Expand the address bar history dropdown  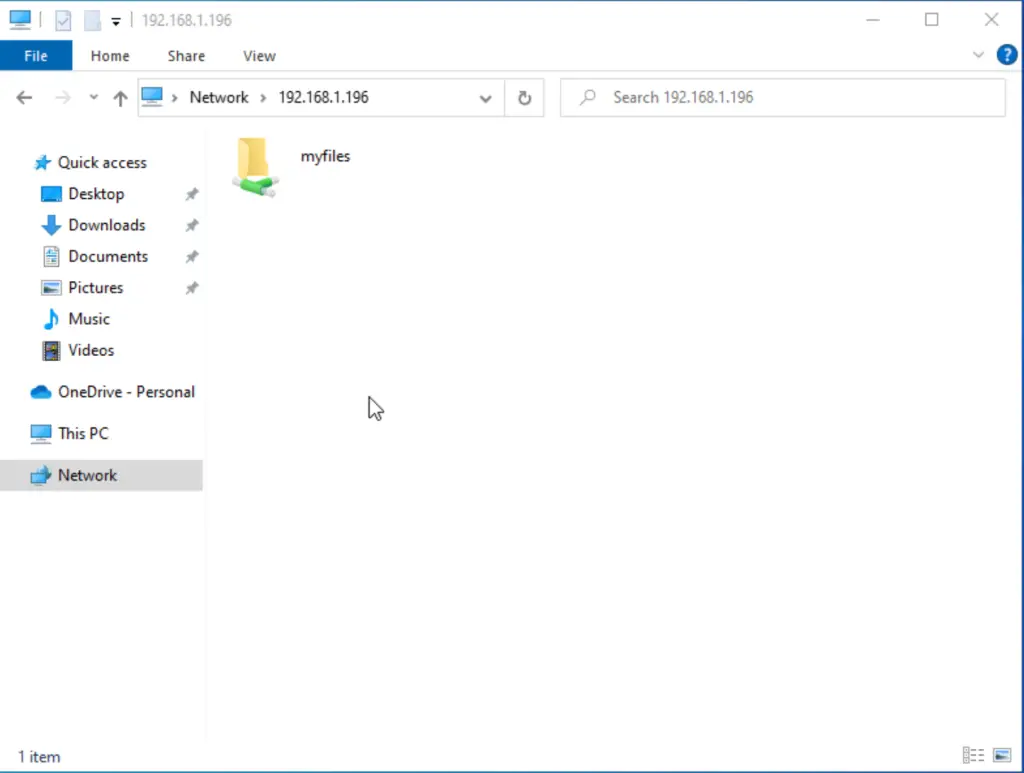[486, 97]
